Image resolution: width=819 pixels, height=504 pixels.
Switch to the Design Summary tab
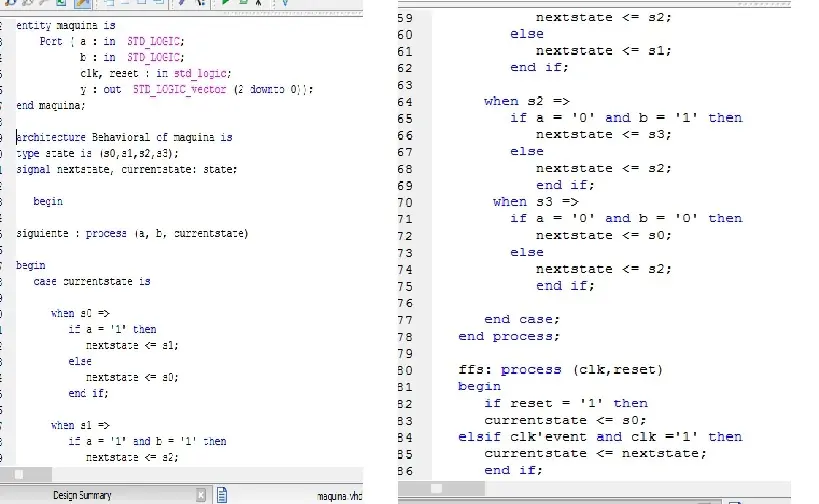tap(83, 495)
